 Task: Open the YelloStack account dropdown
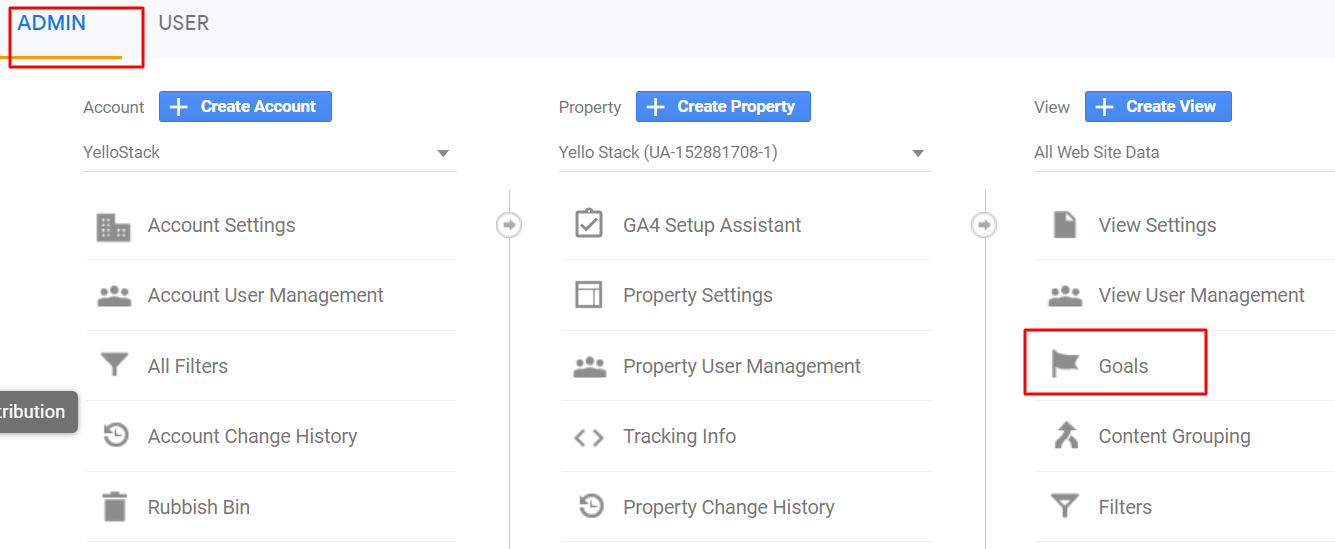(269, 153)
